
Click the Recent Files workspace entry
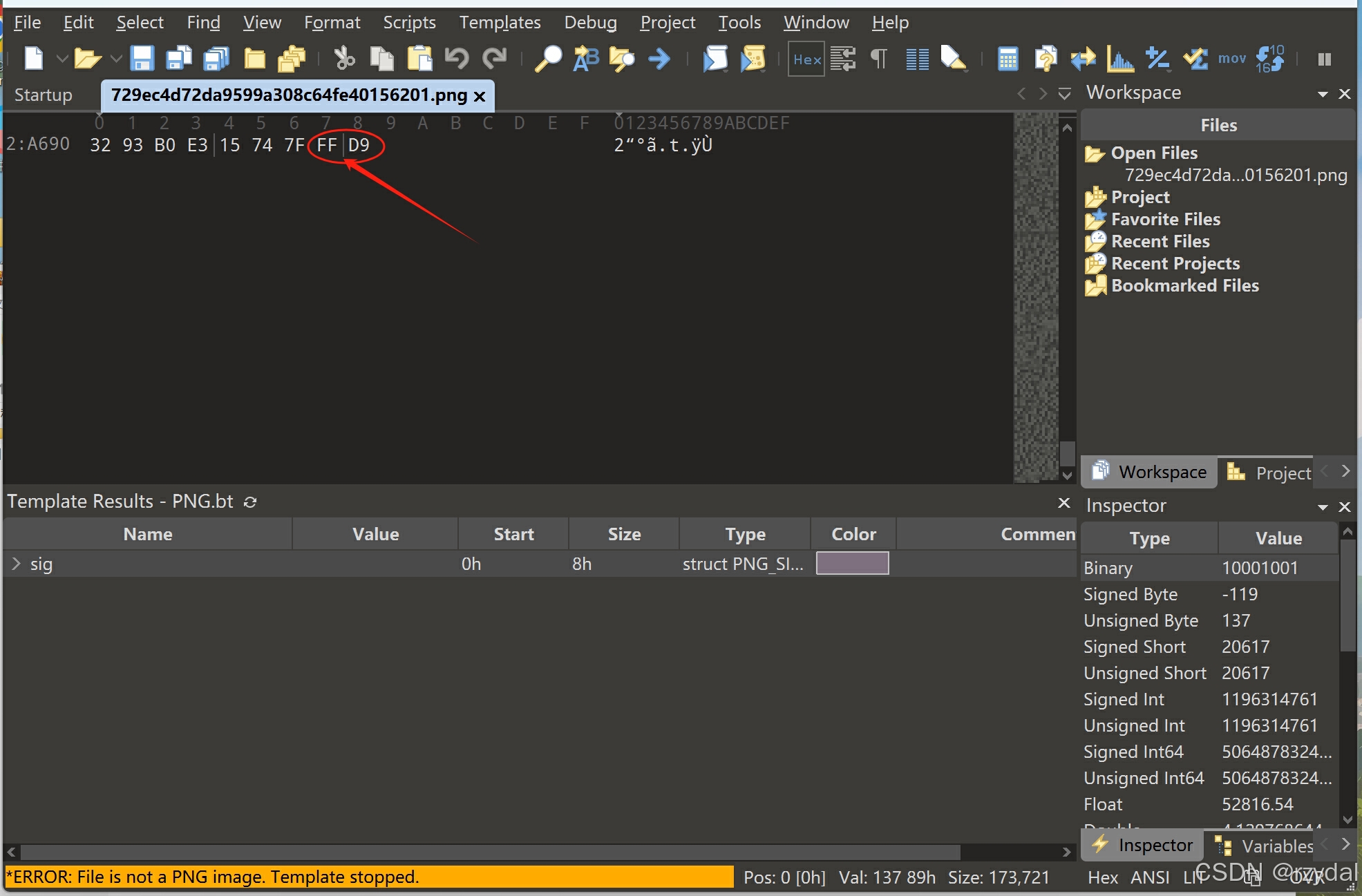point(1160,241)
